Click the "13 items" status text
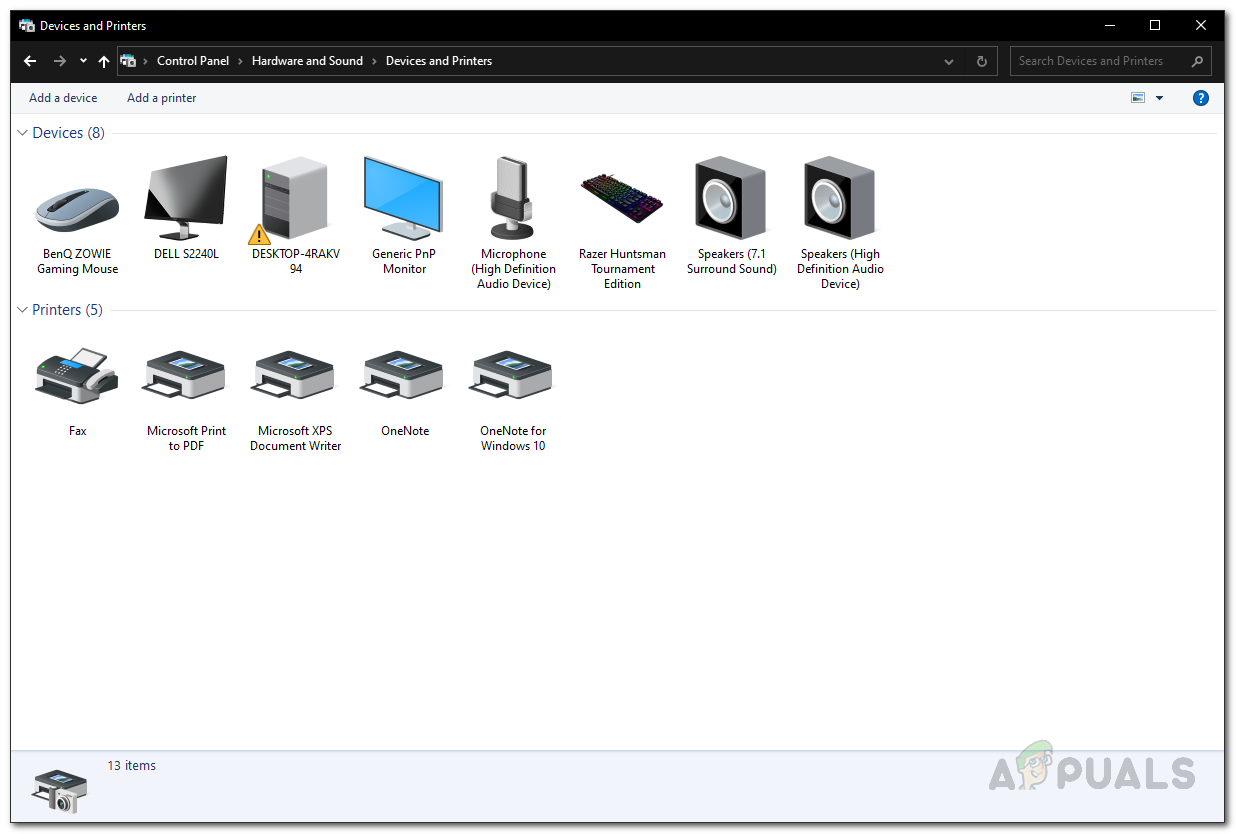 132,766
